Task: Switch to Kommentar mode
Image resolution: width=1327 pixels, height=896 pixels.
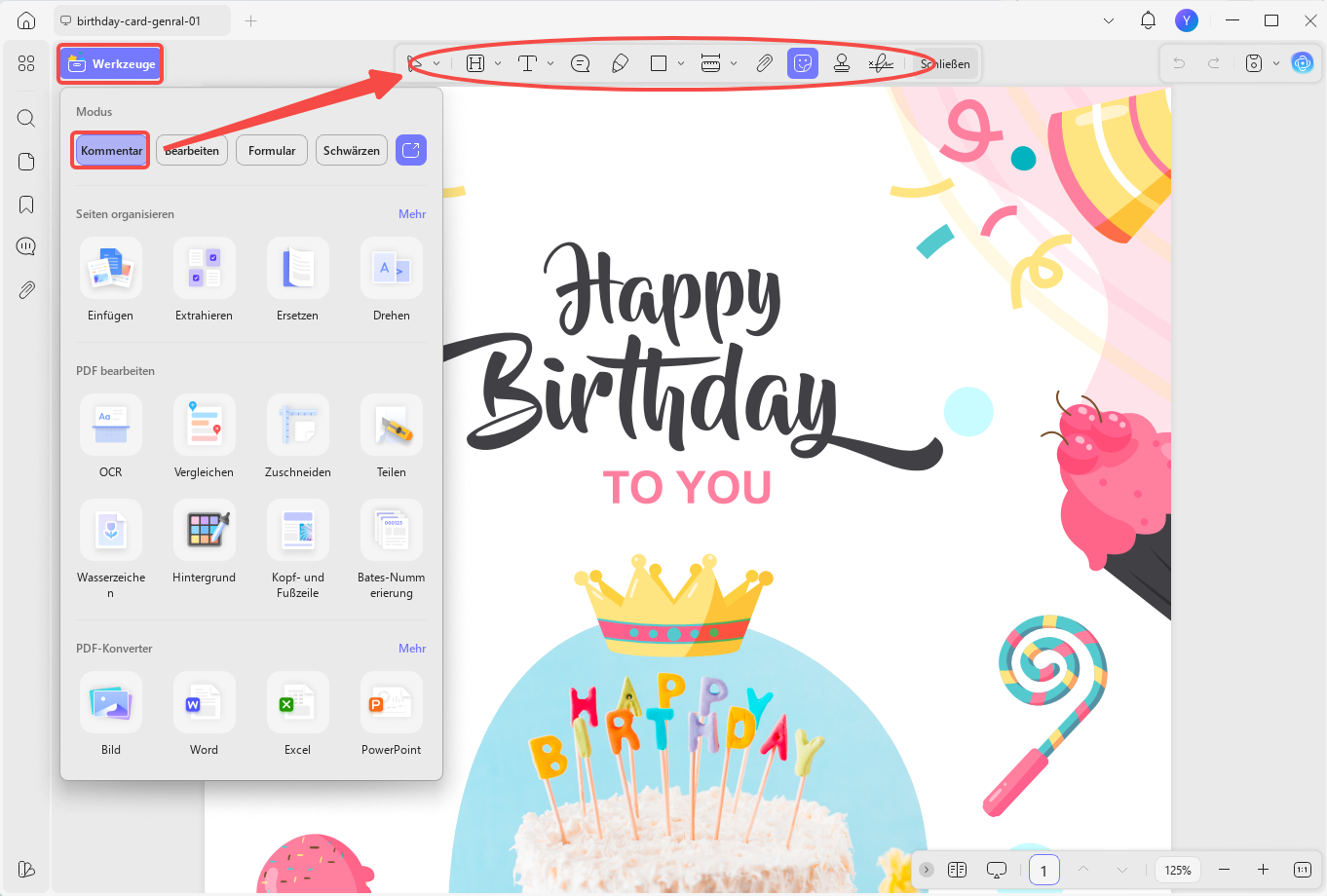Action: click(111, 151)
